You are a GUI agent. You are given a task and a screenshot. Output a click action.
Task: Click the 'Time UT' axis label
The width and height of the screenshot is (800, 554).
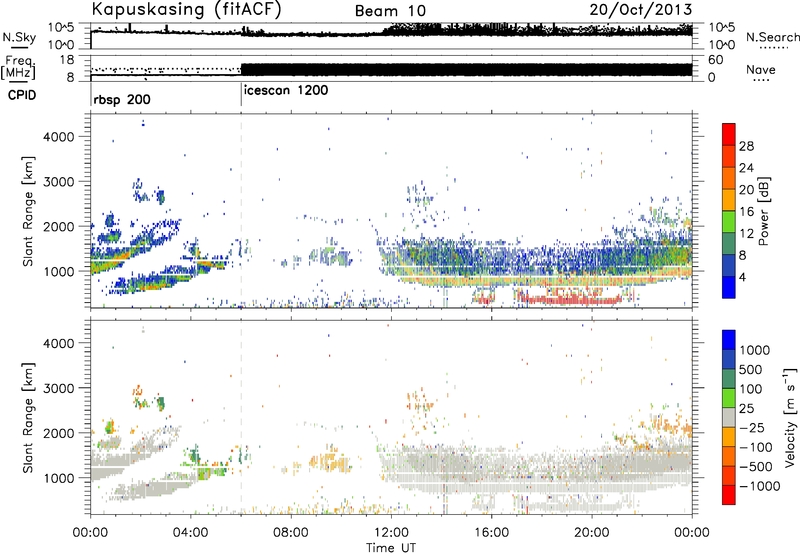coord(391,548)
